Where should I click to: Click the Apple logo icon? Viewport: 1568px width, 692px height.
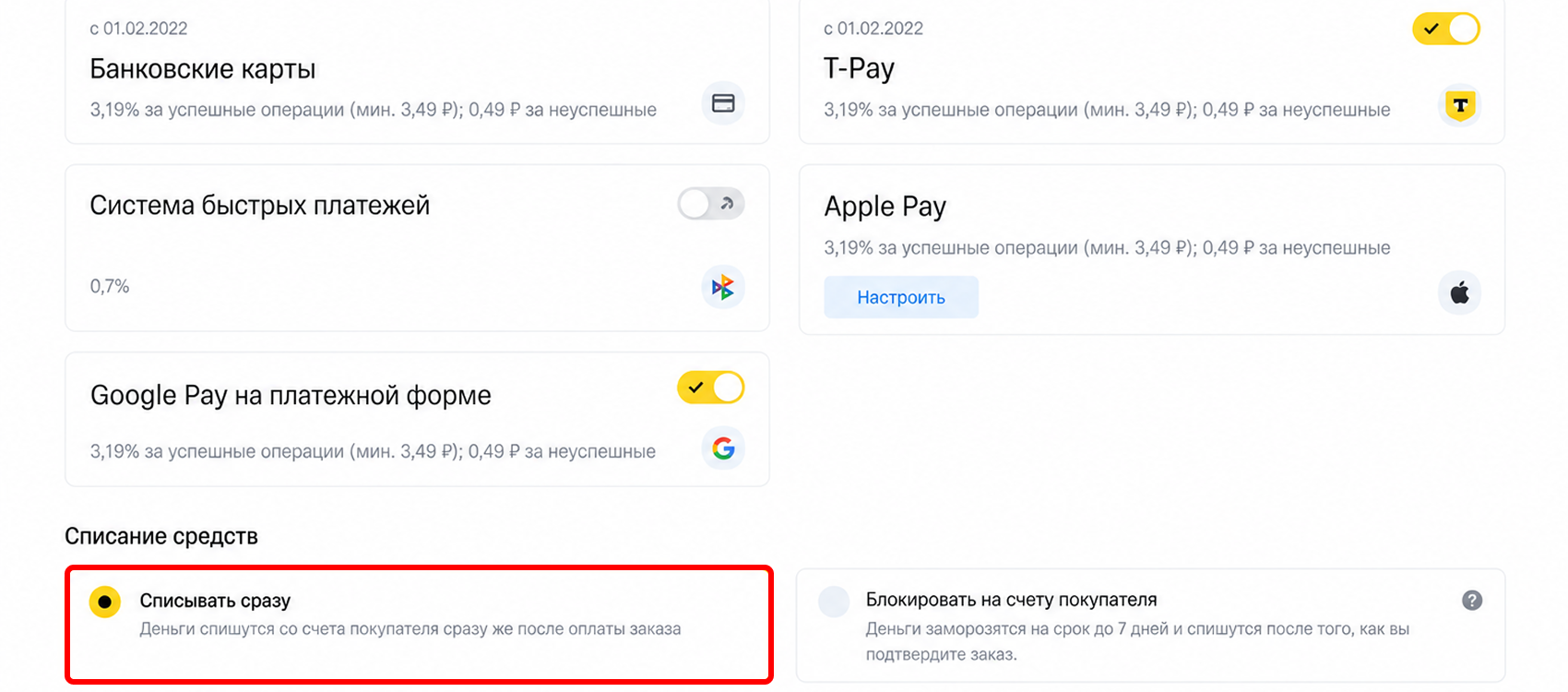tap(1460, 293)
